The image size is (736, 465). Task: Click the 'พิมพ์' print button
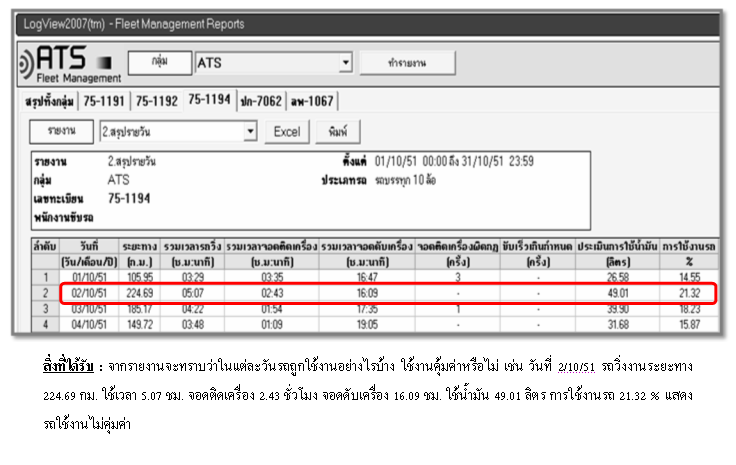pyautogui.click(x=337, y=131)
